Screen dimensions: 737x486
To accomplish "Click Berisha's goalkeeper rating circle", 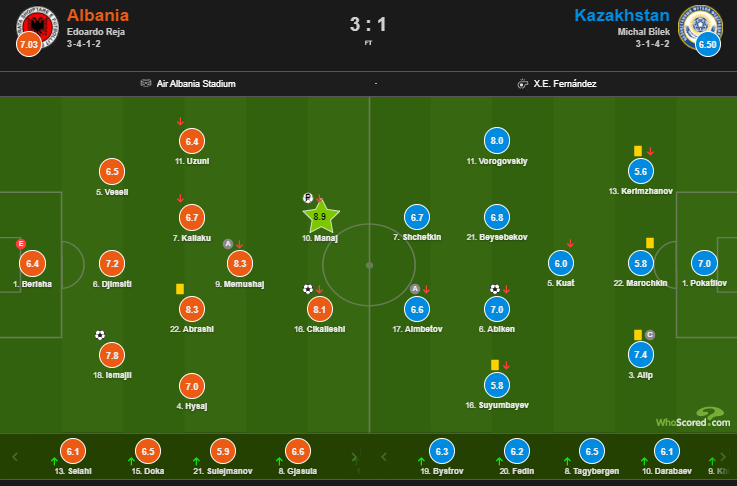I will pyautogui.click(x=33, y=263).
